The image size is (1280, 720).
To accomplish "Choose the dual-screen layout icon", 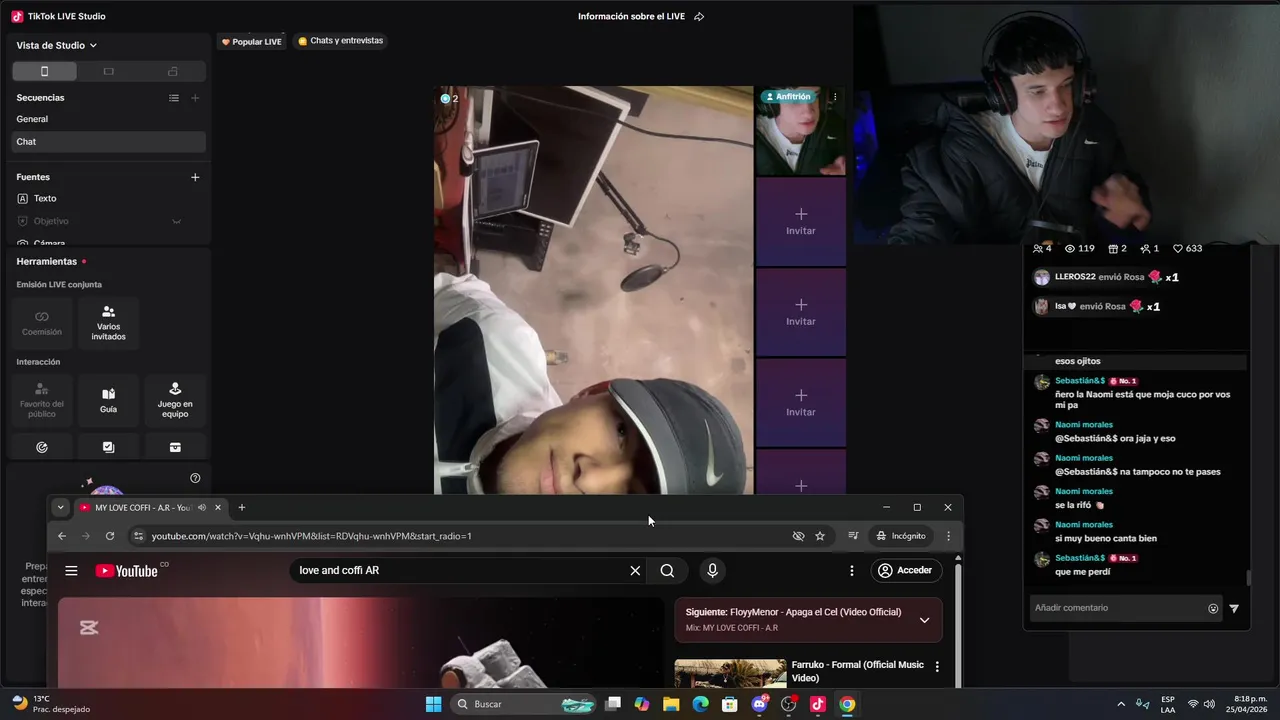I will (x=173, y=71).
